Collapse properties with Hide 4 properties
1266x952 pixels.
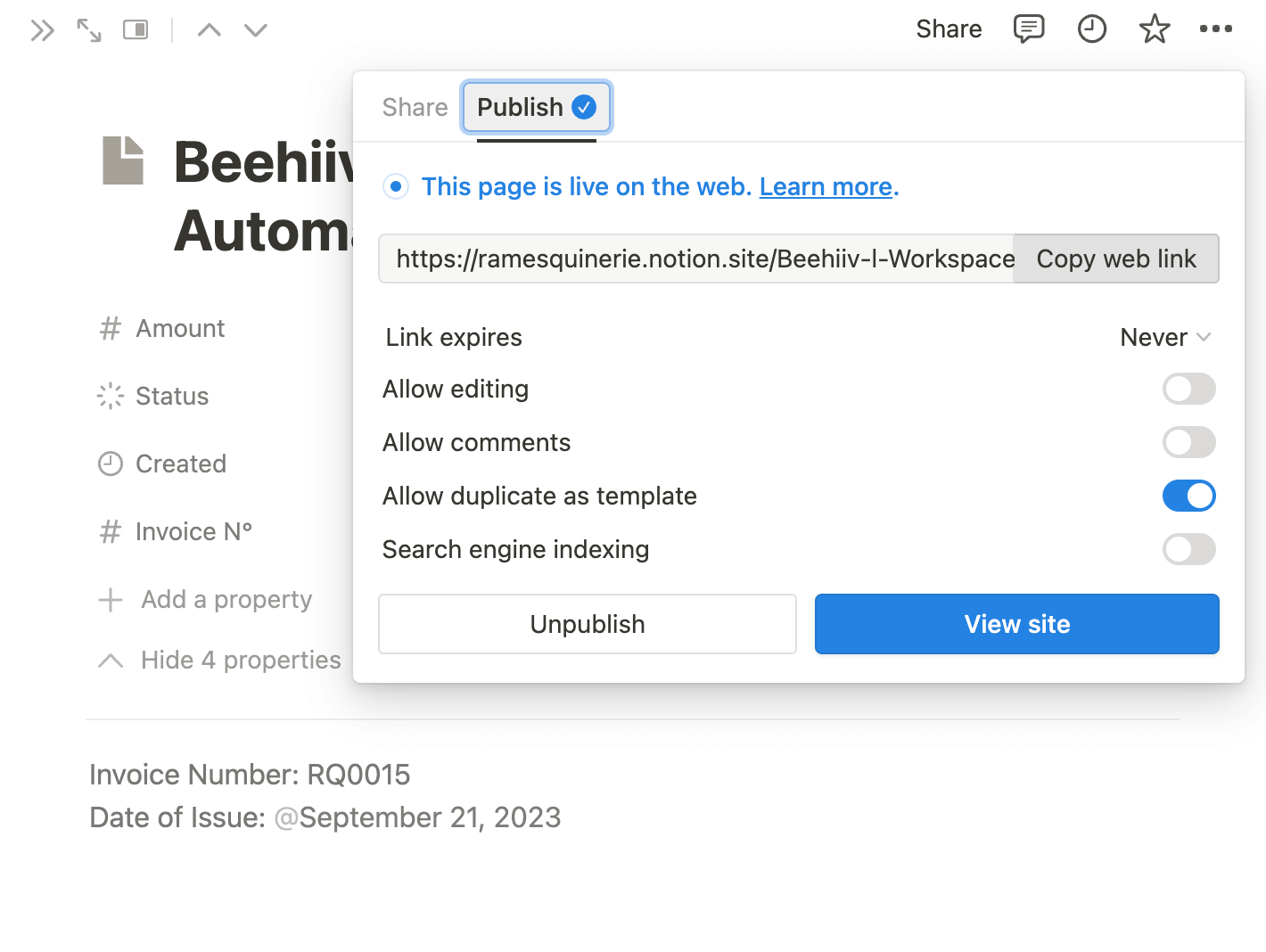click(219, 660)
